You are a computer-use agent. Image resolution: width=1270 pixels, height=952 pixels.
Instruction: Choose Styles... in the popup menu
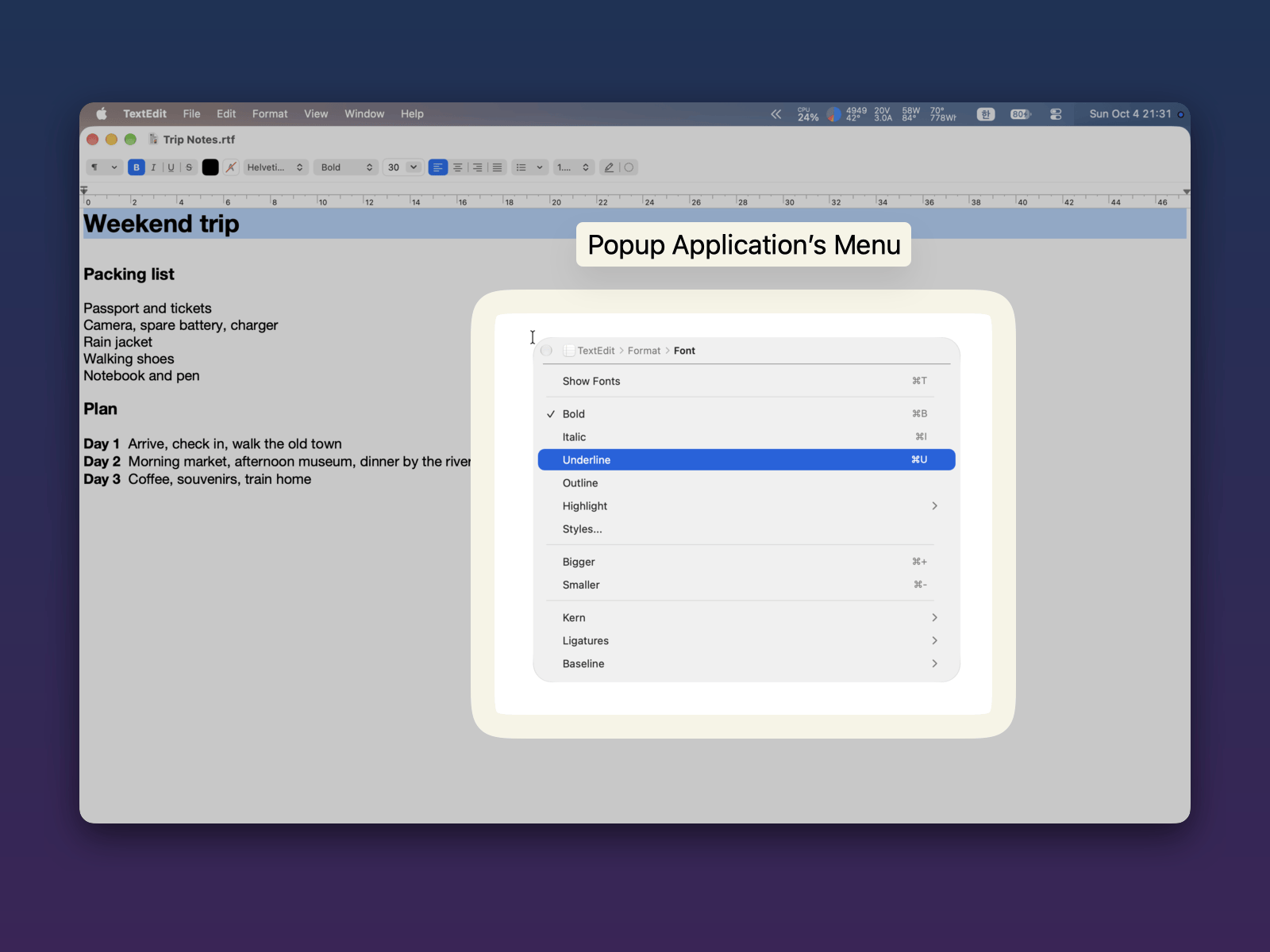point(746,529)
